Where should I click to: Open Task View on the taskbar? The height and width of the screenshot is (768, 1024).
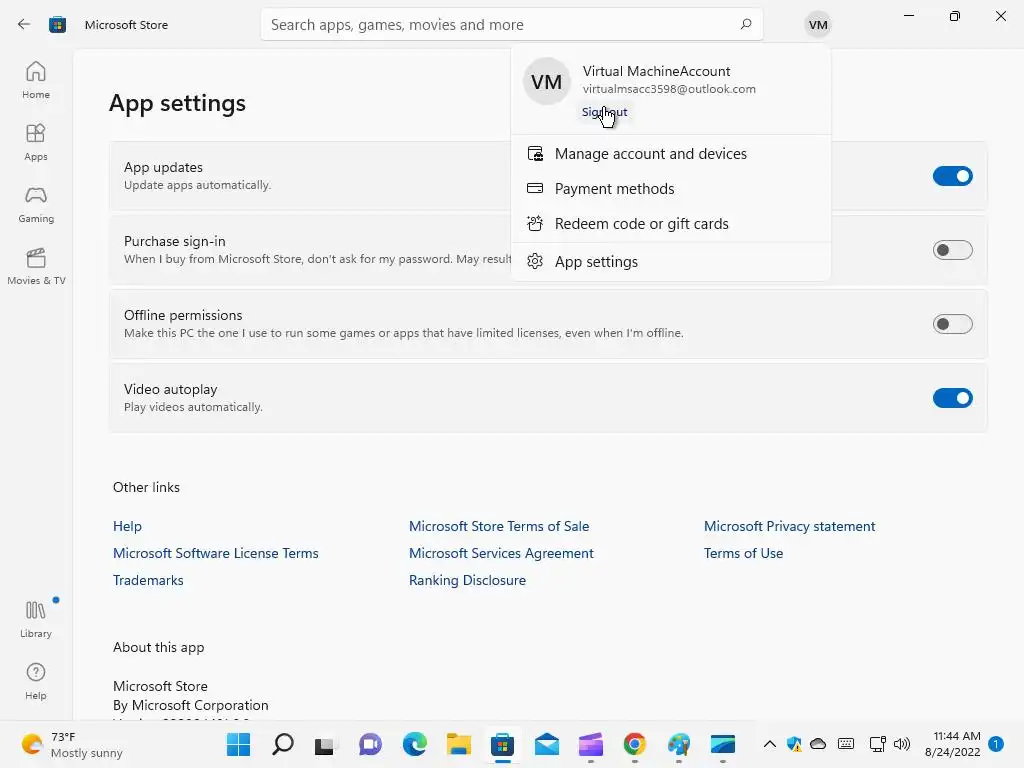(x=325, y=744)
